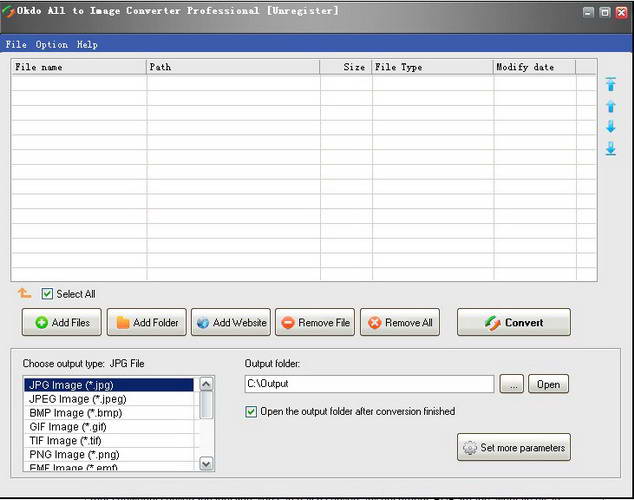Image resolution: width=634 pixels, height=500 pixels.
Task: Click the Remove All button
Action: [x=400, y=322]
